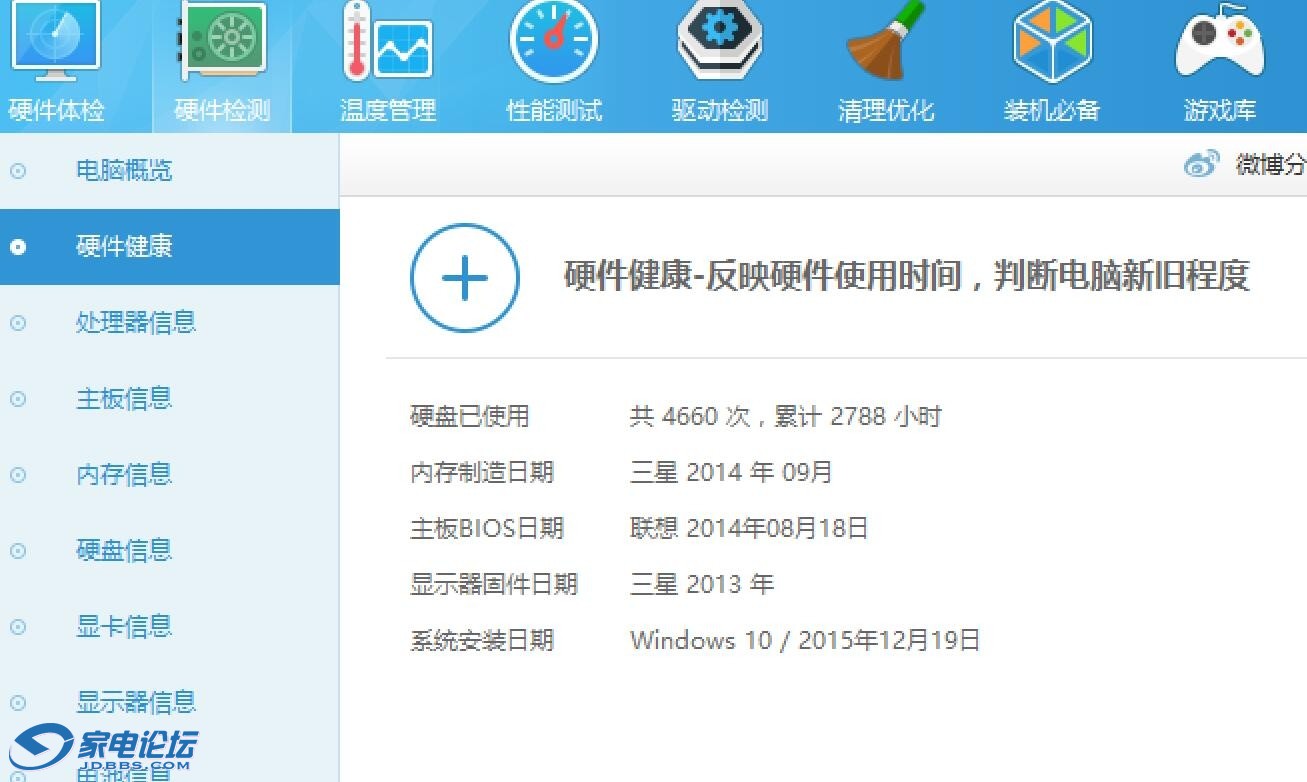Click the 微博分享 share link
Screen dimensions: 1307x782
click(x=1270, y=165)
